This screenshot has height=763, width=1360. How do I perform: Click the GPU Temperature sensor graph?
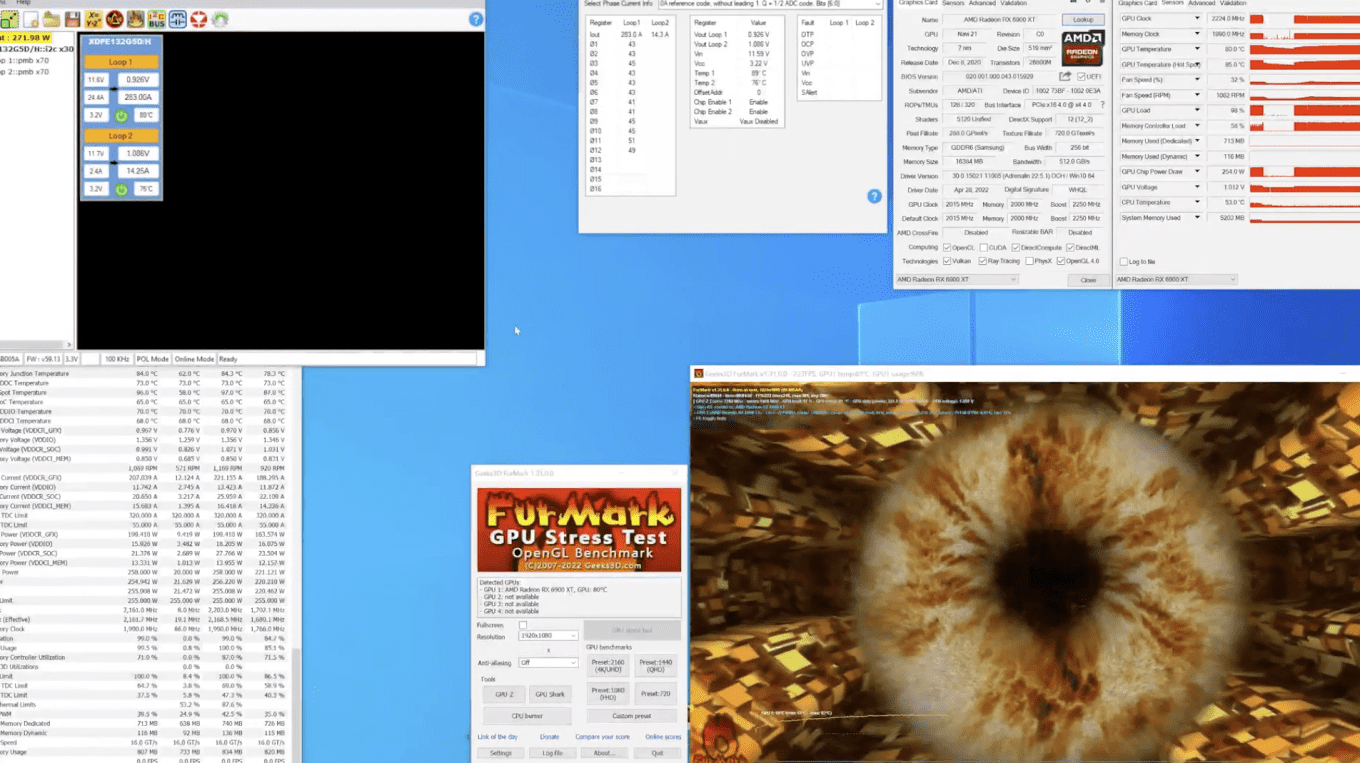pos(1304,49)
